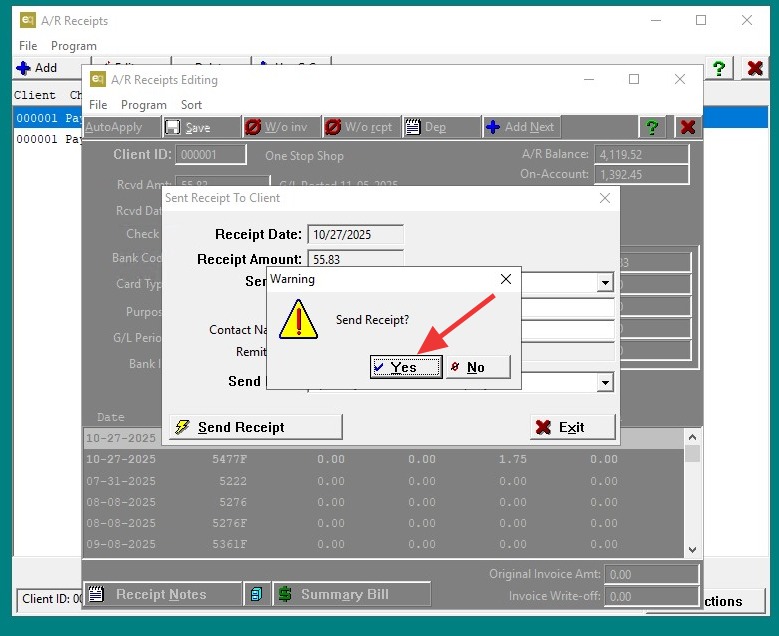Click the Client ID field showing 000001
The image size is (779, 636).
pyautogui.click(x=211, y=155)
